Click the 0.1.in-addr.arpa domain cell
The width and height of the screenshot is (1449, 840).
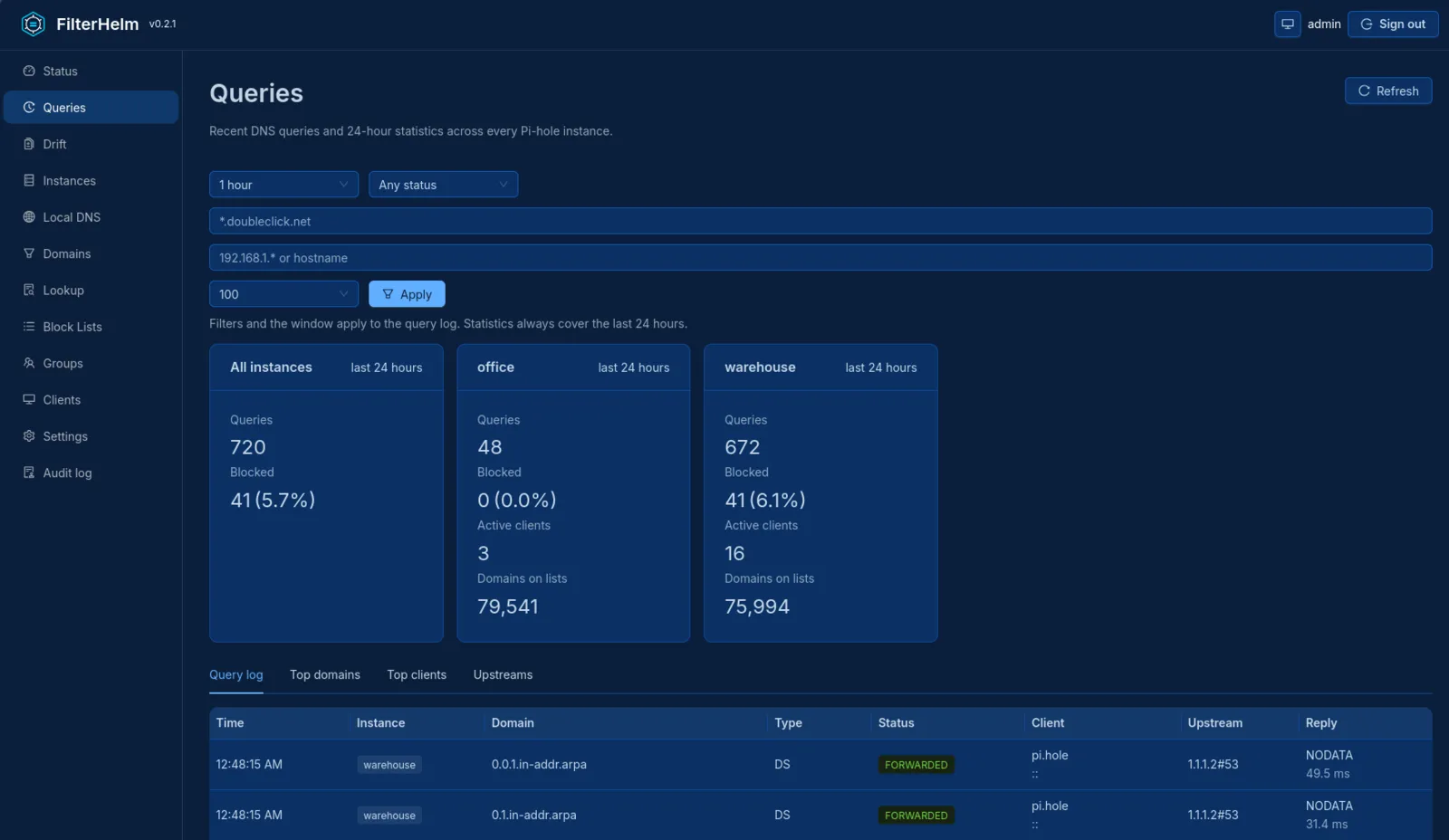pos(533,816)
